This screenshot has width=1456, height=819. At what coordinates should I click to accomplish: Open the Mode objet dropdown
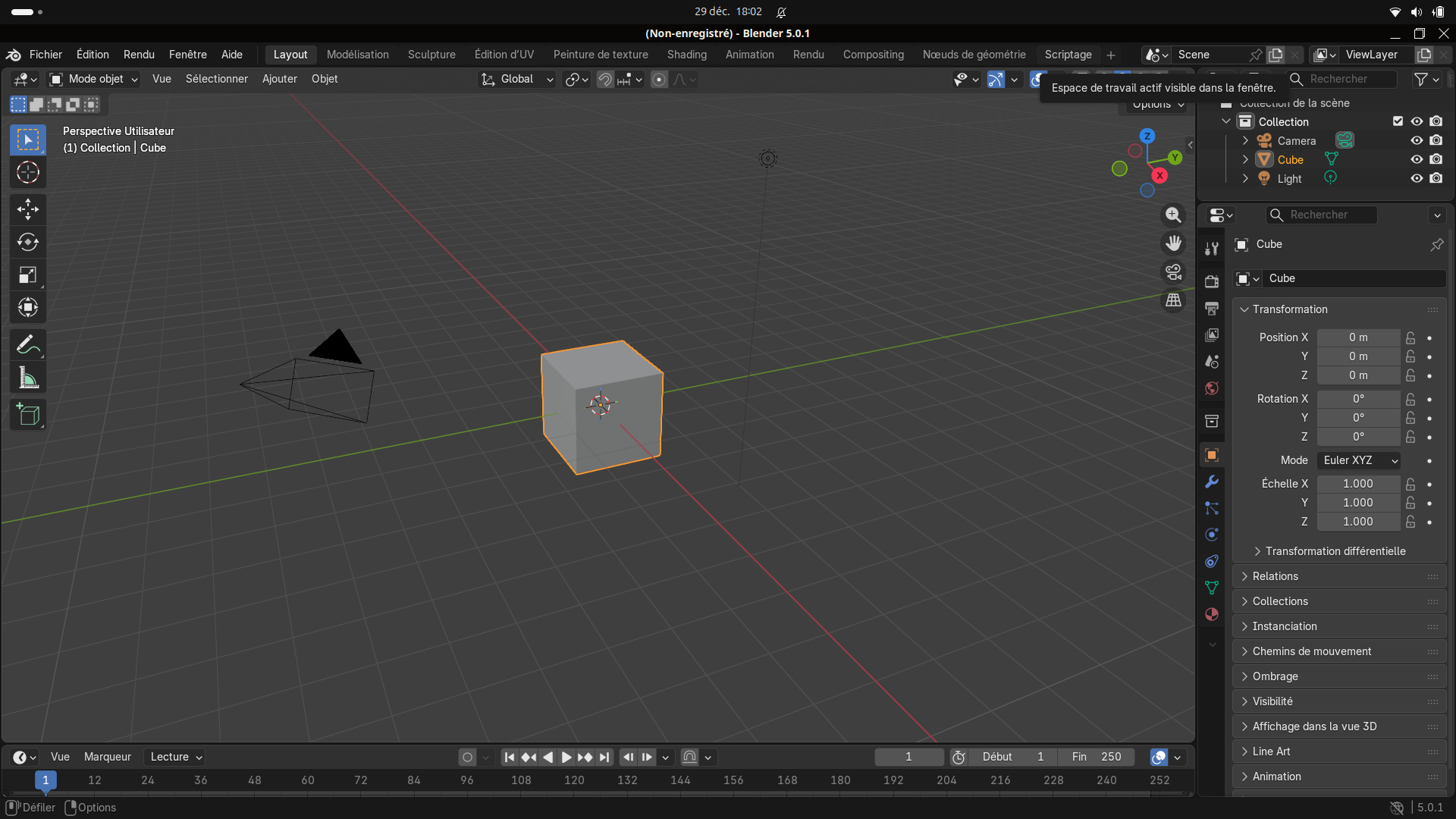pos(95,79)
